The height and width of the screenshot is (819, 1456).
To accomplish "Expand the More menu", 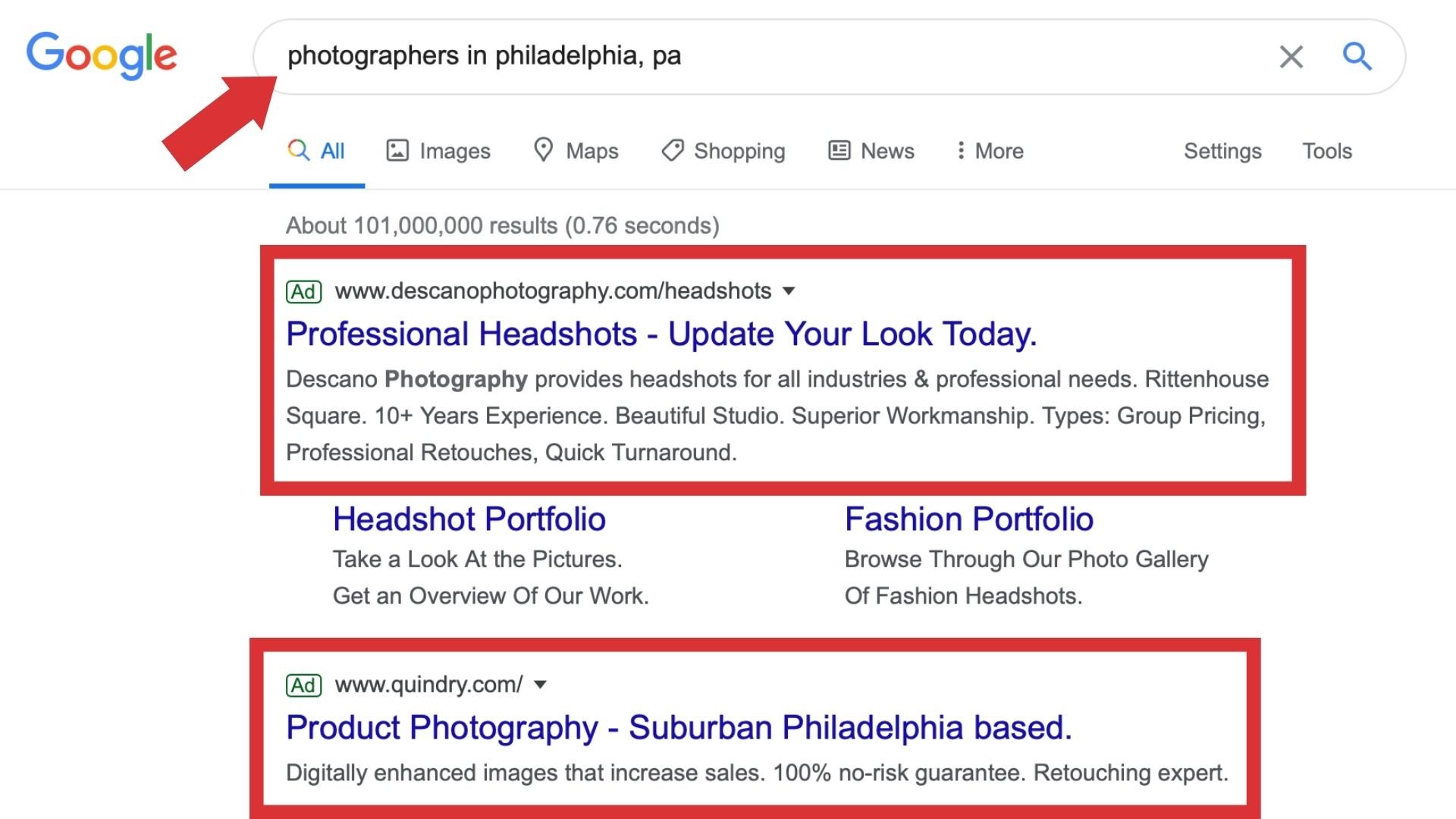I will [990, 151].
